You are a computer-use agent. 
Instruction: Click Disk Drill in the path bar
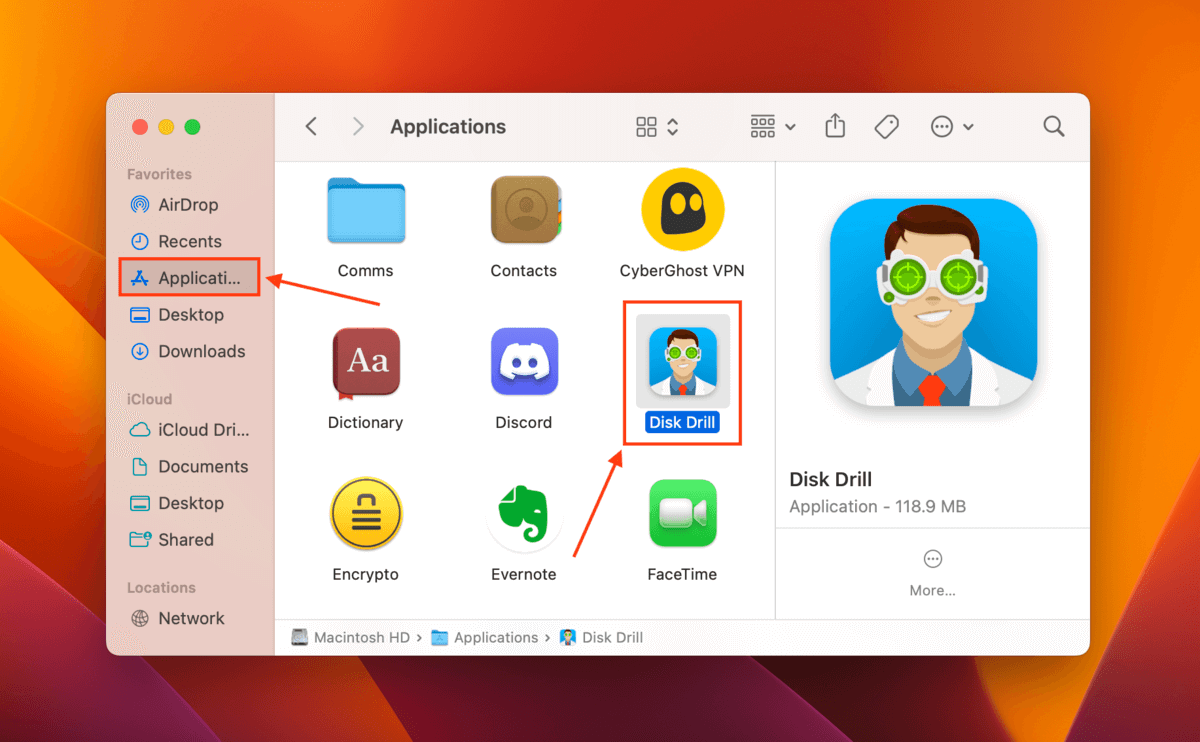pos(602,638)
